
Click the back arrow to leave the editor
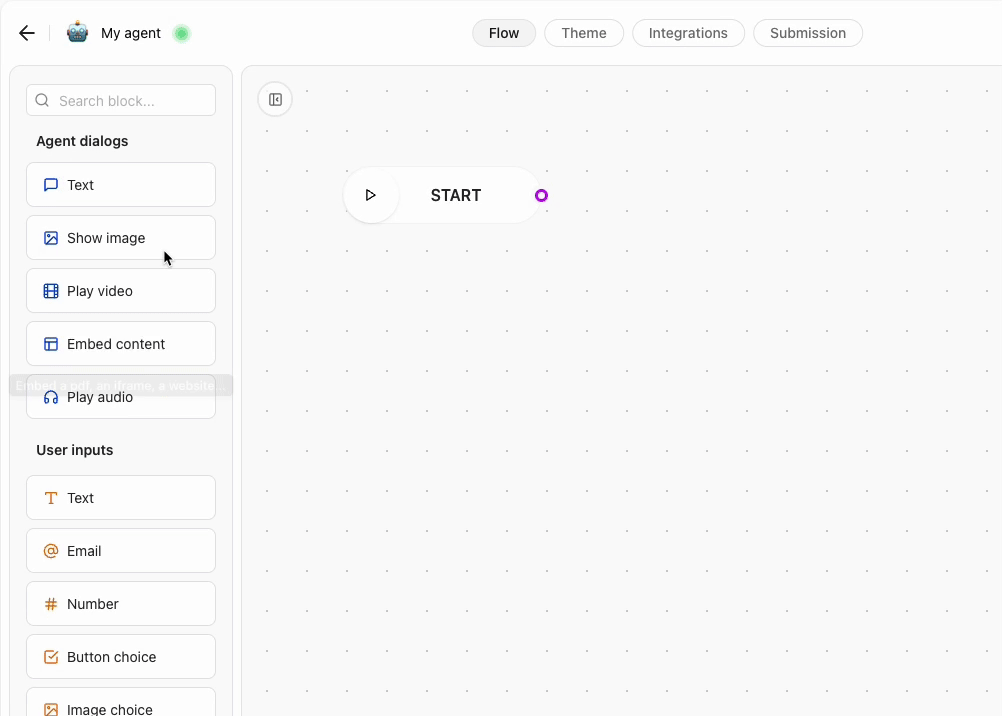[x=26, y=32]
